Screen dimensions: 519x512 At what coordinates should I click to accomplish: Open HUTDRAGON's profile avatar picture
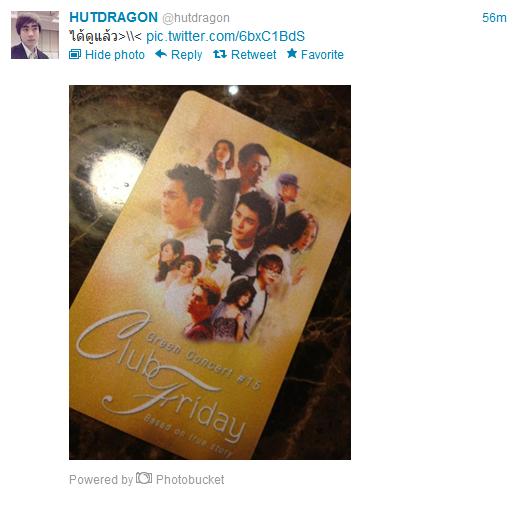[x=35, y=35]
